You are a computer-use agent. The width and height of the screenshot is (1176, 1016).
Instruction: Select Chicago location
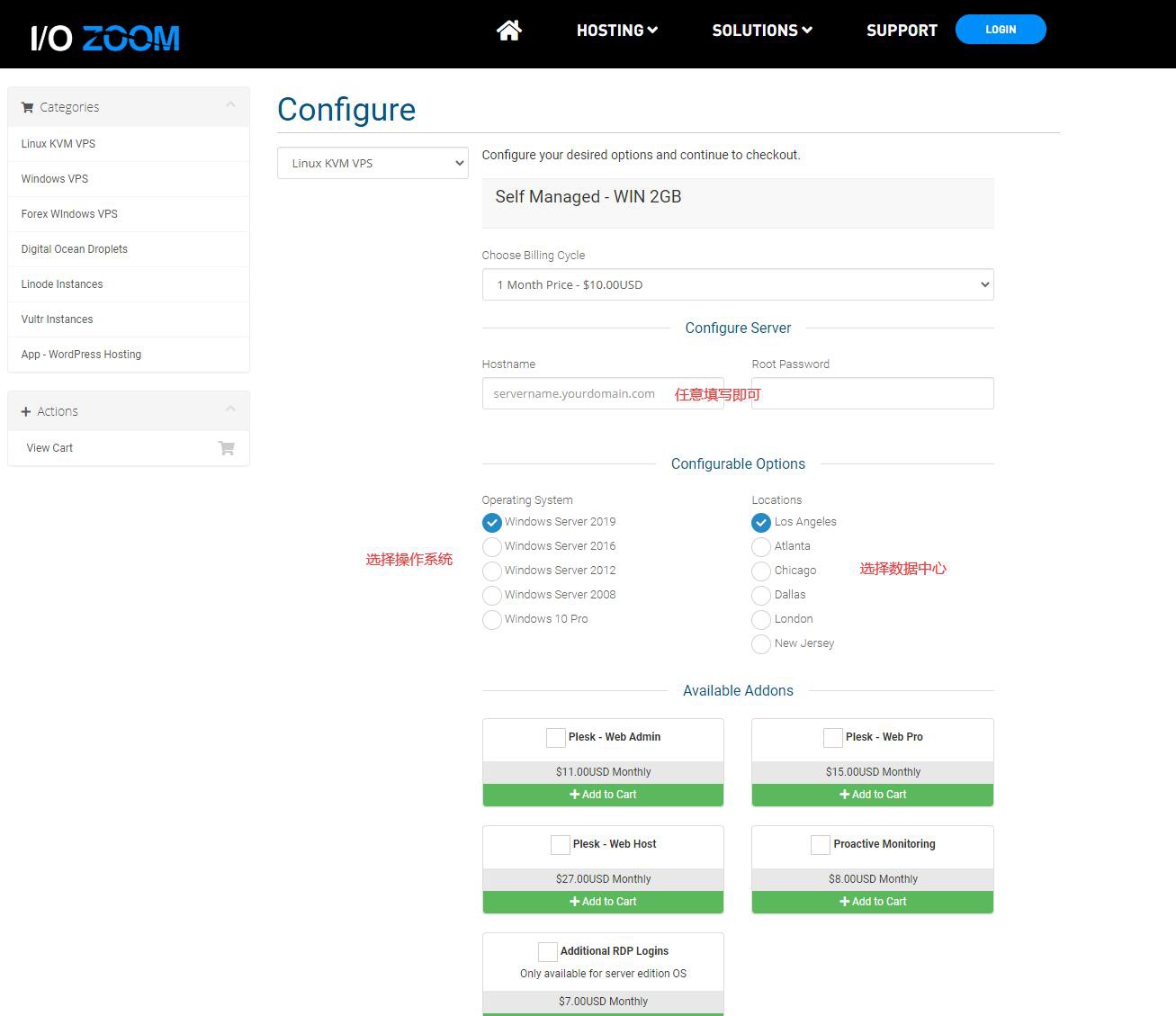coord(761,571)
